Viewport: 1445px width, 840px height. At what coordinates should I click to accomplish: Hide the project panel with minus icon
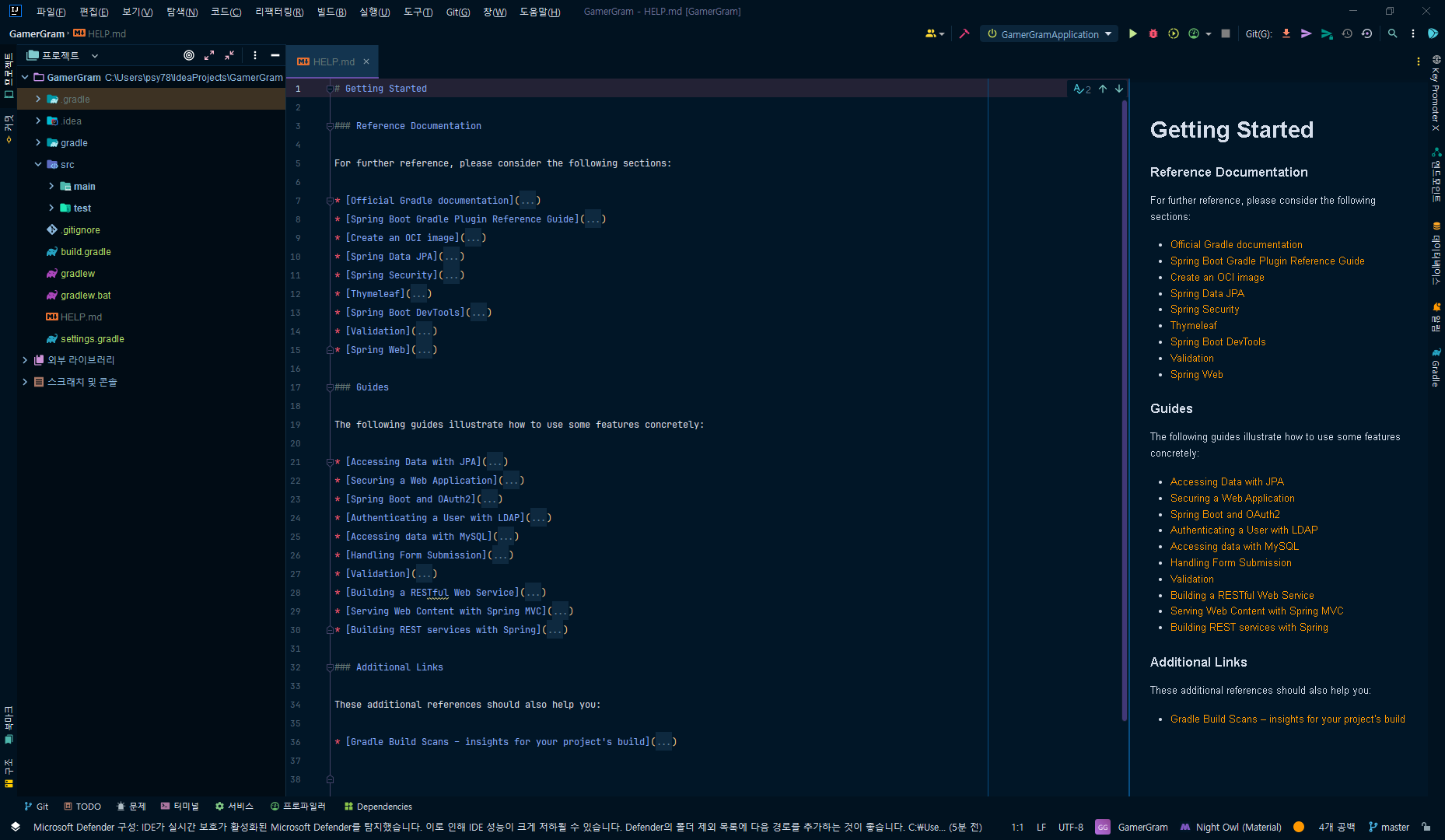(x=275, y=55)
